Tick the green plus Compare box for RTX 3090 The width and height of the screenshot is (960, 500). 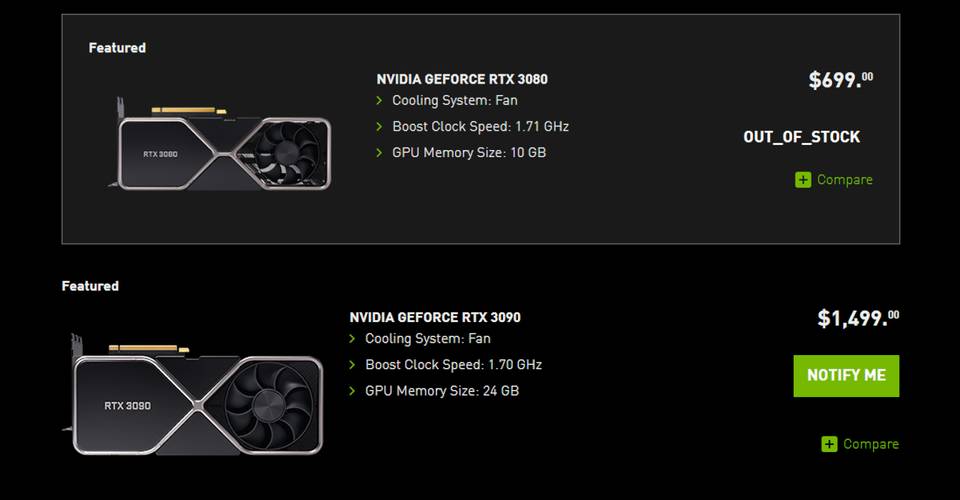(x=829, y=444)
